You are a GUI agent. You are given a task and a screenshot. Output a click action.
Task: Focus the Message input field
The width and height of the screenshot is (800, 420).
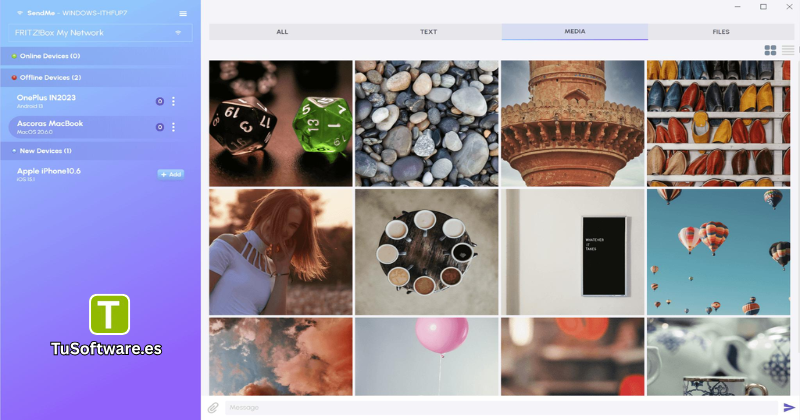click(x=502, y=408)
